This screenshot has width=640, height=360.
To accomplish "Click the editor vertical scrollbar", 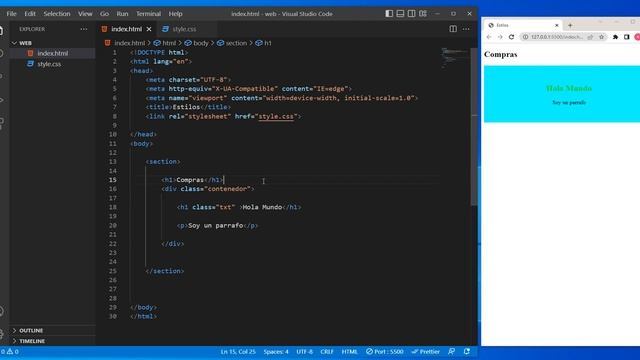I will [474, 127].
